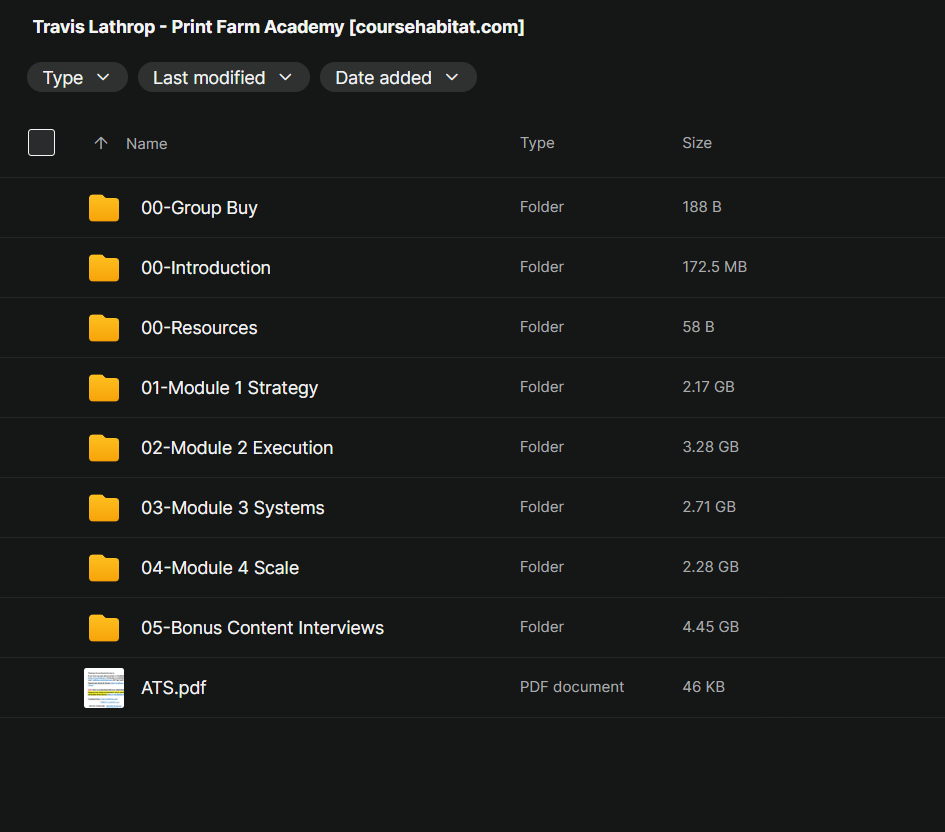945x832 pixels.
Task: Select the 00-Resources folder name
Action: tap(199, 328)
